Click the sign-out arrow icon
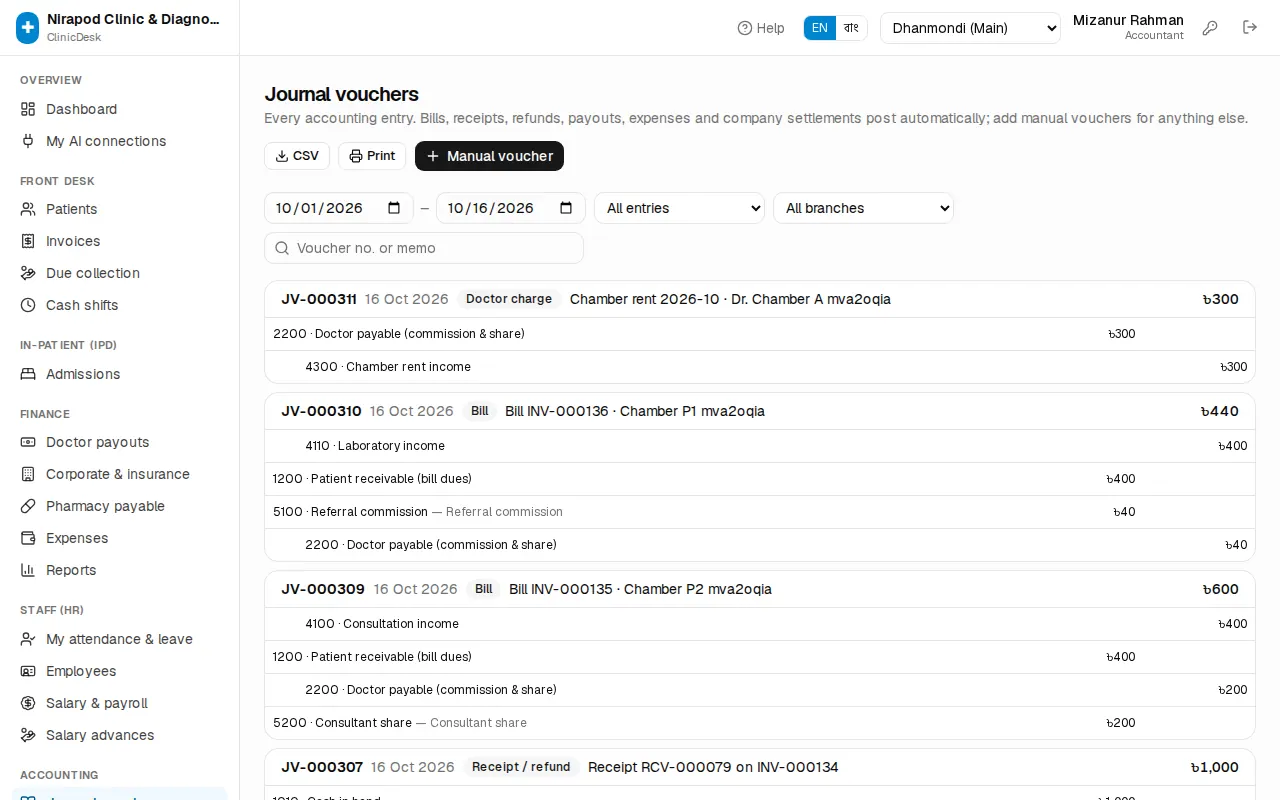 pos(1250,28)
